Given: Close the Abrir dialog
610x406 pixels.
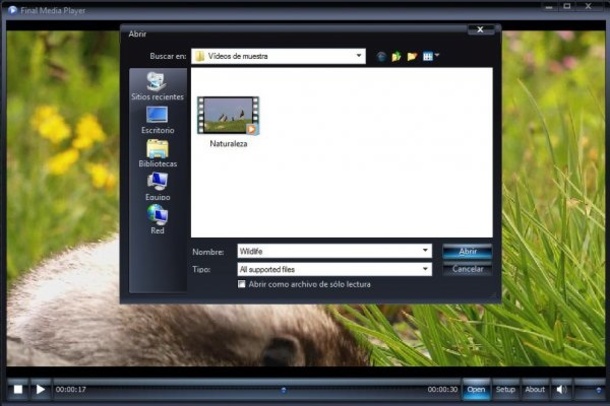Looking at the screenshot, I should 480,30.
